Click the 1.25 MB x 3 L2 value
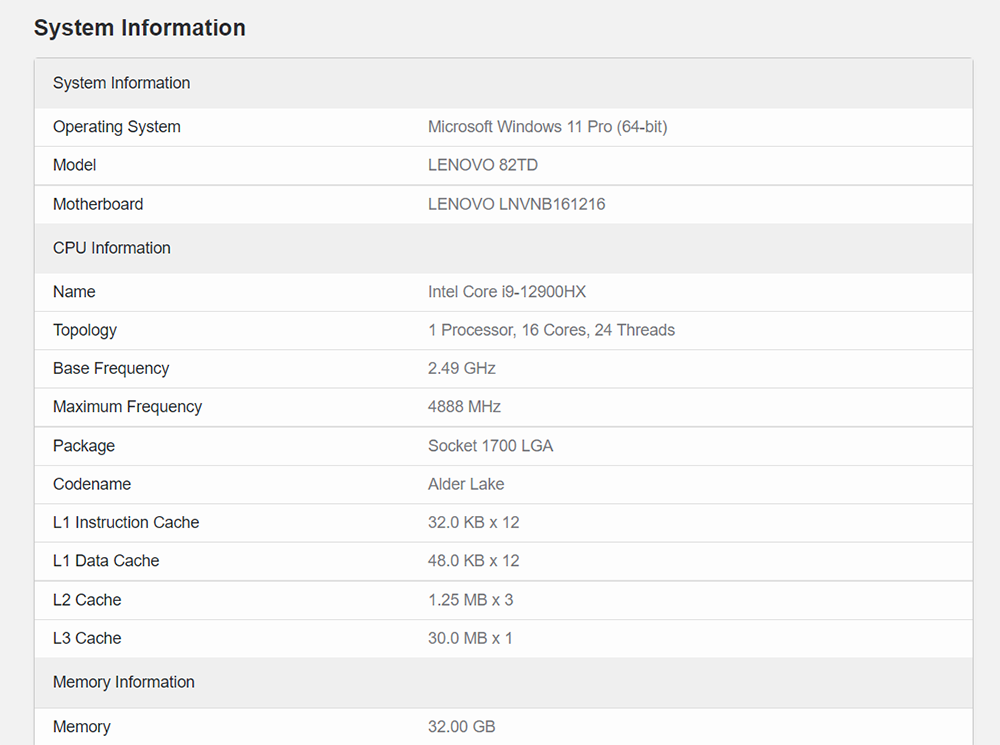Screen dimensions: 1000x745 [470, 600]
